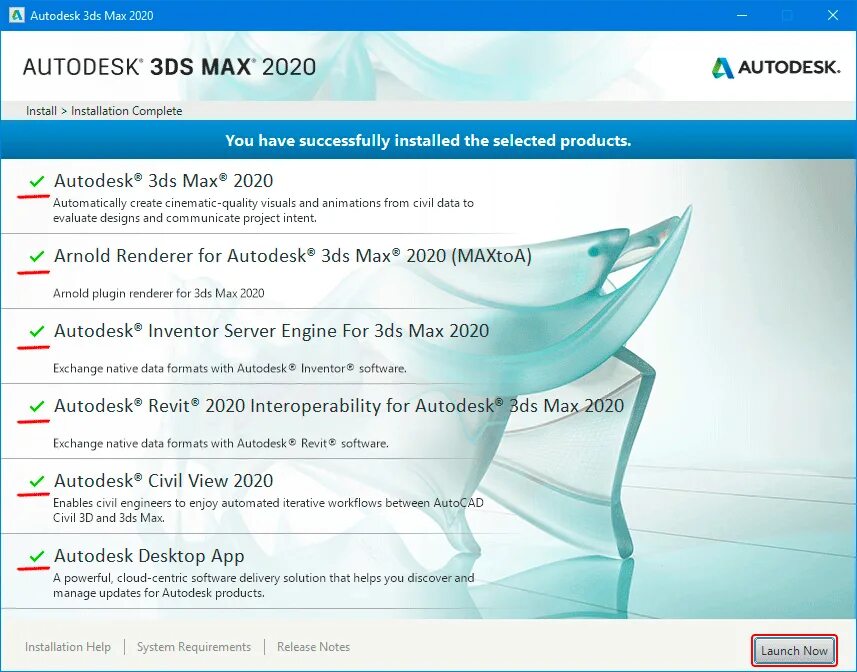
Task: Click Install in the breadcrumb trail
Action: tap(40, 111)
